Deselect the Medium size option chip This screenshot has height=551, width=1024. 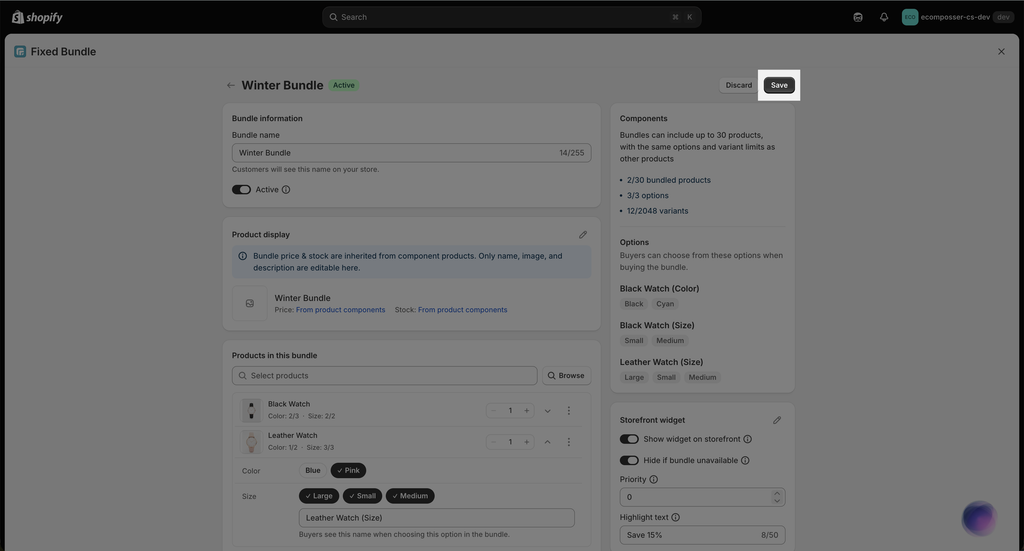pyautogui.click(x=410, y=496)
